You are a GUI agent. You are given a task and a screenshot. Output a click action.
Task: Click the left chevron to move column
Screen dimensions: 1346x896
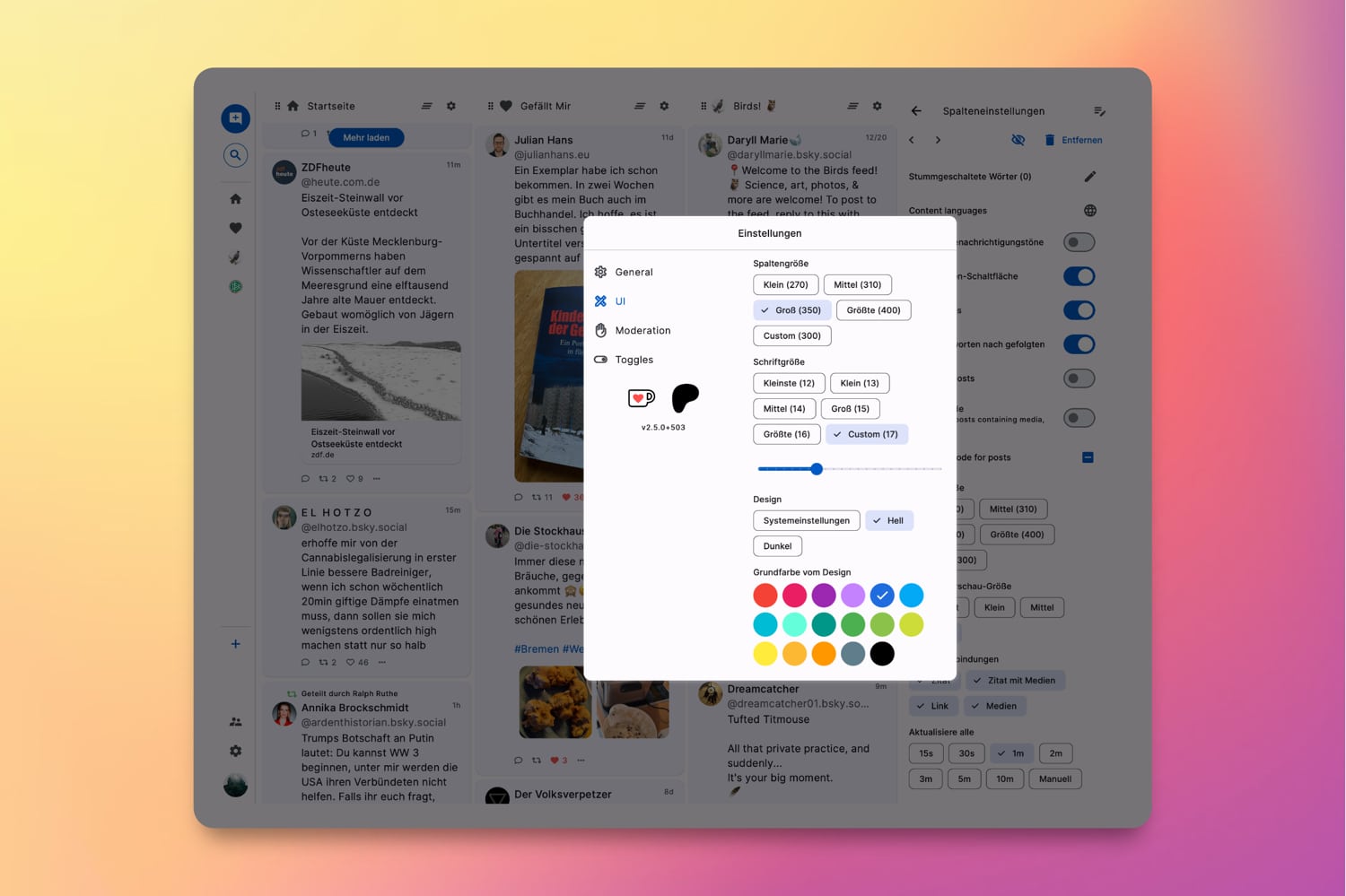point(912,140)
